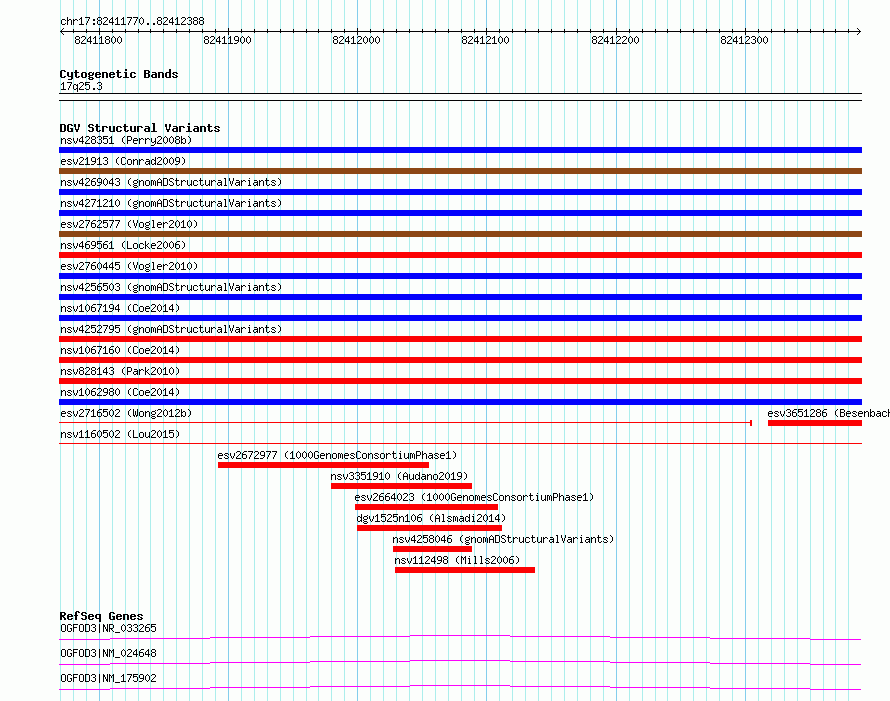890x701 pixels.
Task: Open nsv1062980 (Coe2014) variant label
Action: (120, 392)
